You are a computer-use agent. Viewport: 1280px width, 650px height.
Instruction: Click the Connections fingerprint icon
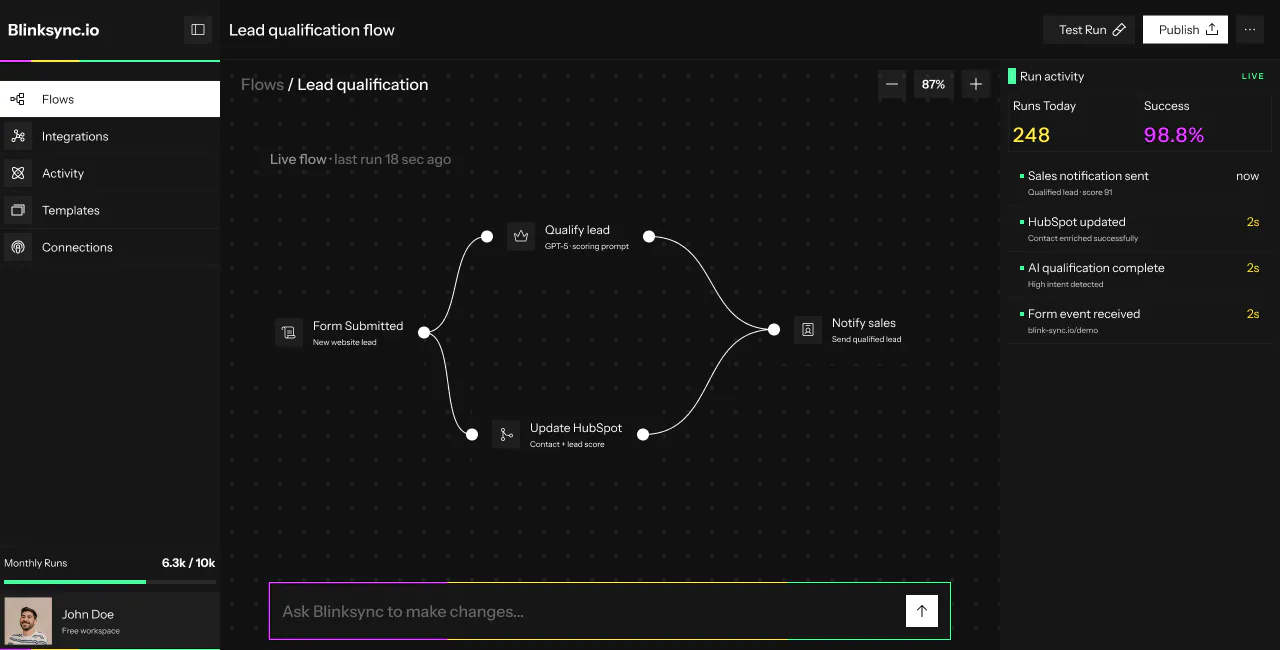17,247
